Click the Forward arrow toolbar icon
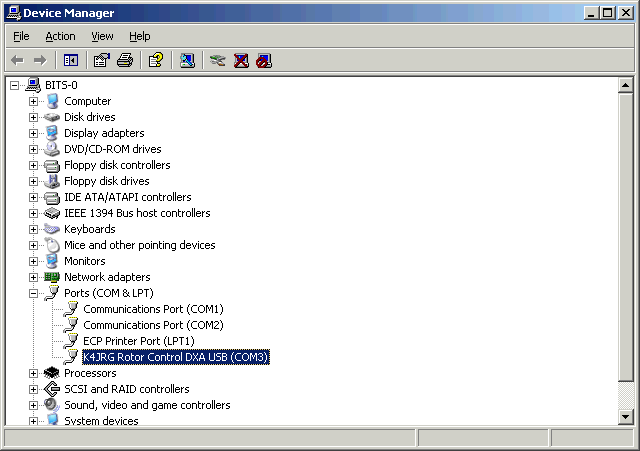640x451 pixels. (40, 60)
